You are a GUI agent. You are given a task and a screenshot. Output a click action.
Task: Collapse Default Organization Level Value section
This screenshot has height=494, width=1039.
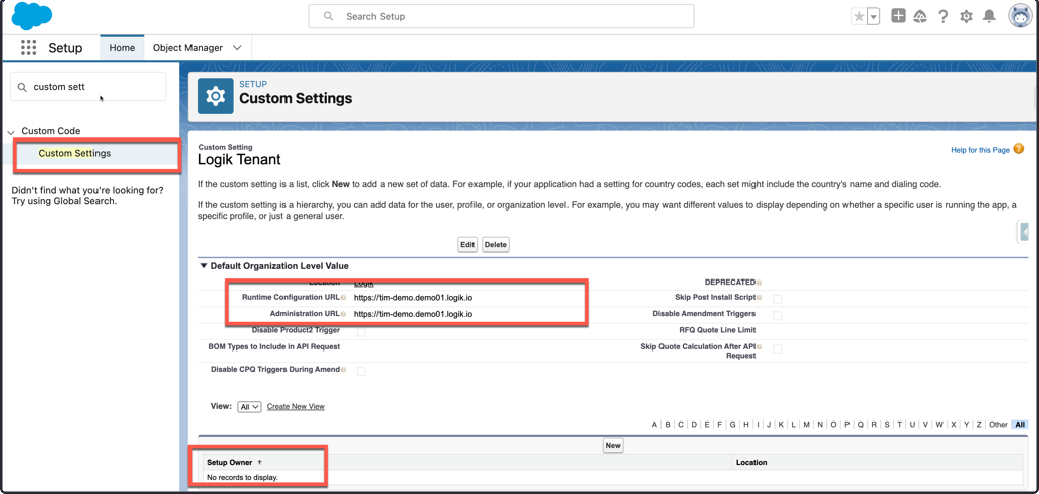click(x=204, y=266)
